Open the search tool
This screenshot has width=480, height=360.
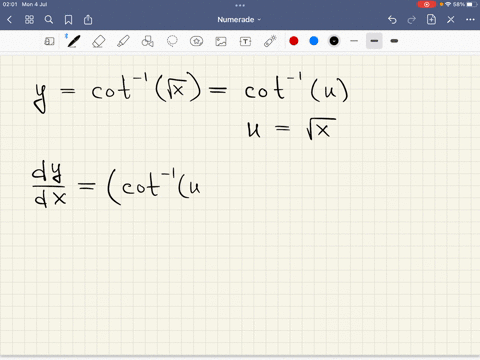(49, 20)
